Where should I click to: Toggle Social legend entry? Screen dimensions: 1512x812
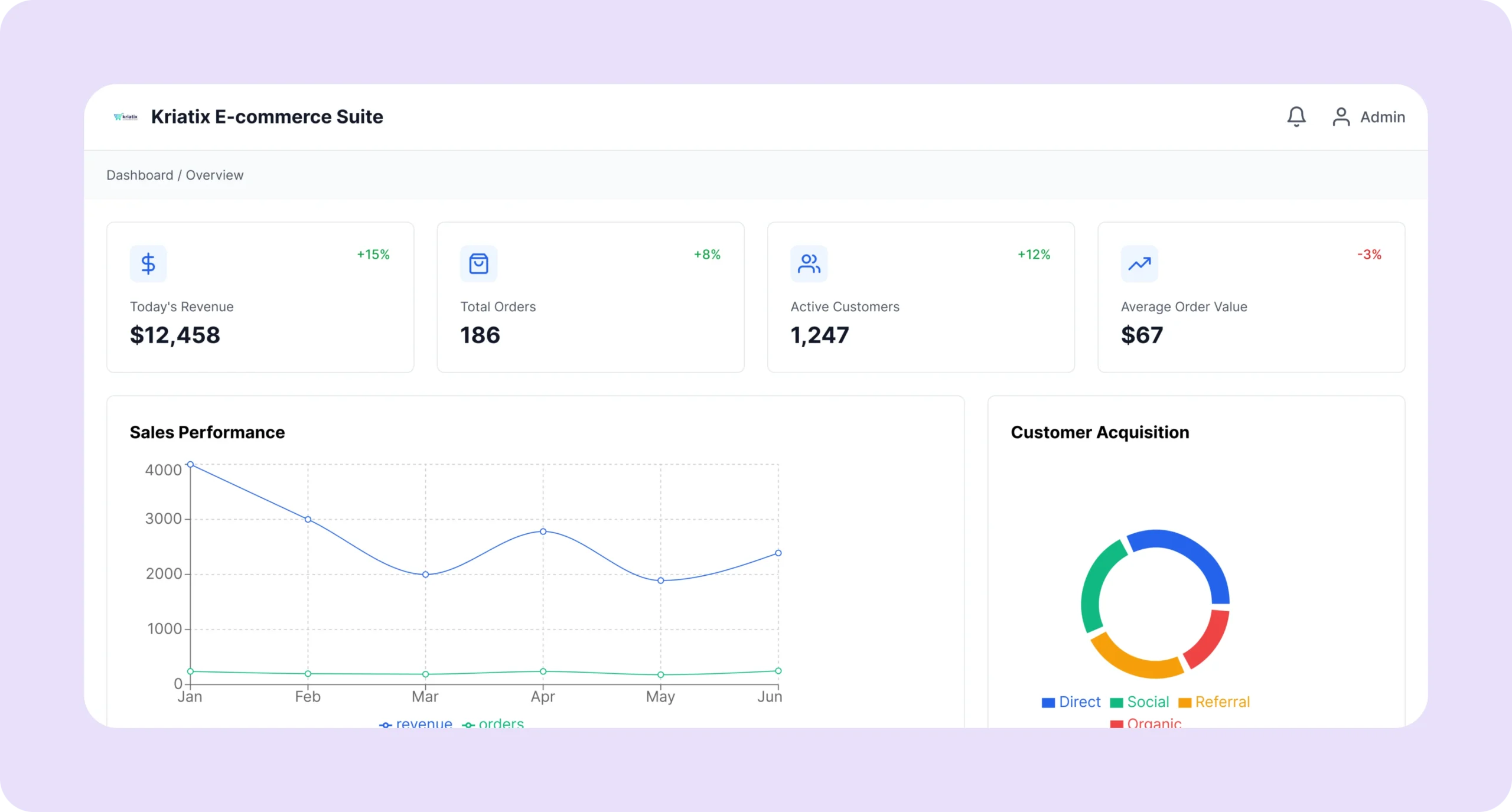tap(1140, 702)
